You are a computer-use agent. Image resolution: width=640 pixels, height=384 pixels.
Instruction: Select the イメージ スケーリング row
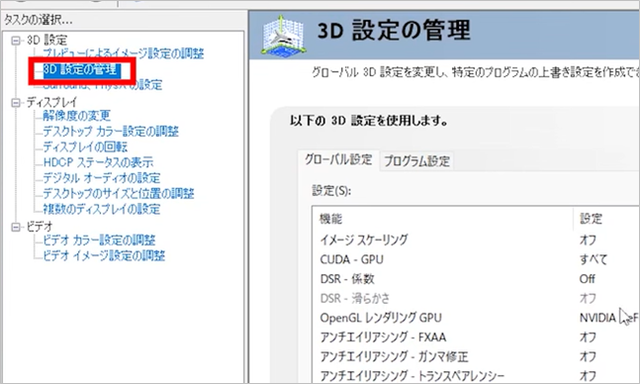(x=476, y=240)
